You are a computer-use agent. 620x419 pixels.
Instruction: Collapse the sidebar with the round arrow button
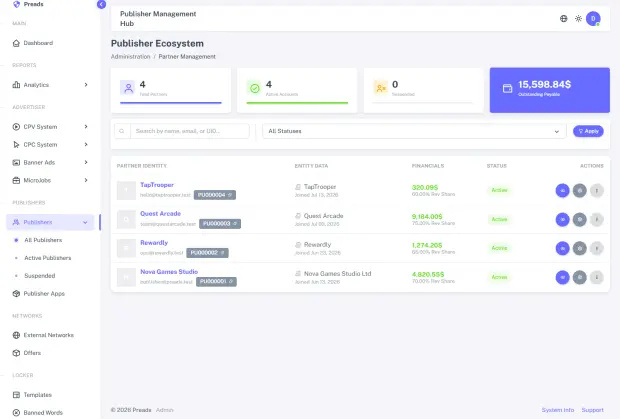pyautogui.click(x=101, y=4)
